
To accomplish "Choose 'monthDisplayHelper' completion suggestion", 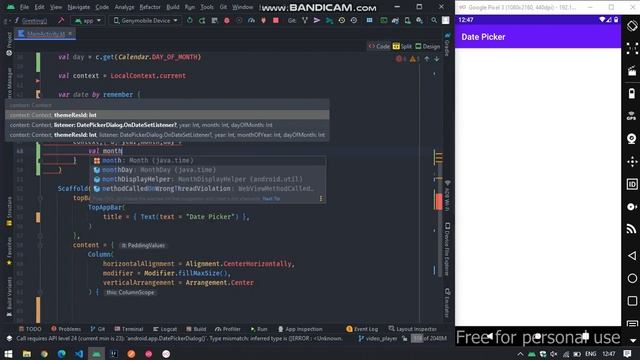I will (208, 179).
